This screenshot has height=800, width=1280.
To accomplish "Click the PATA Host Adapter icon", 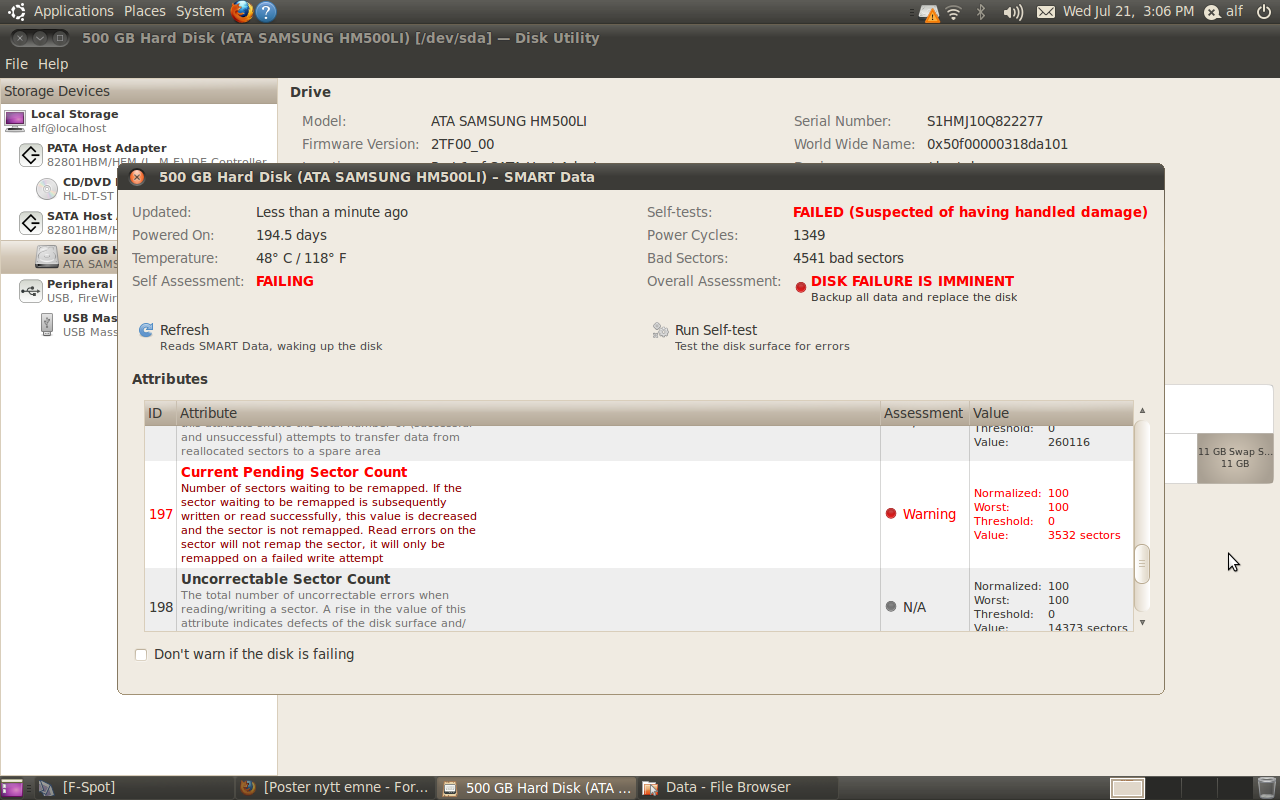I will coord(31,155).
